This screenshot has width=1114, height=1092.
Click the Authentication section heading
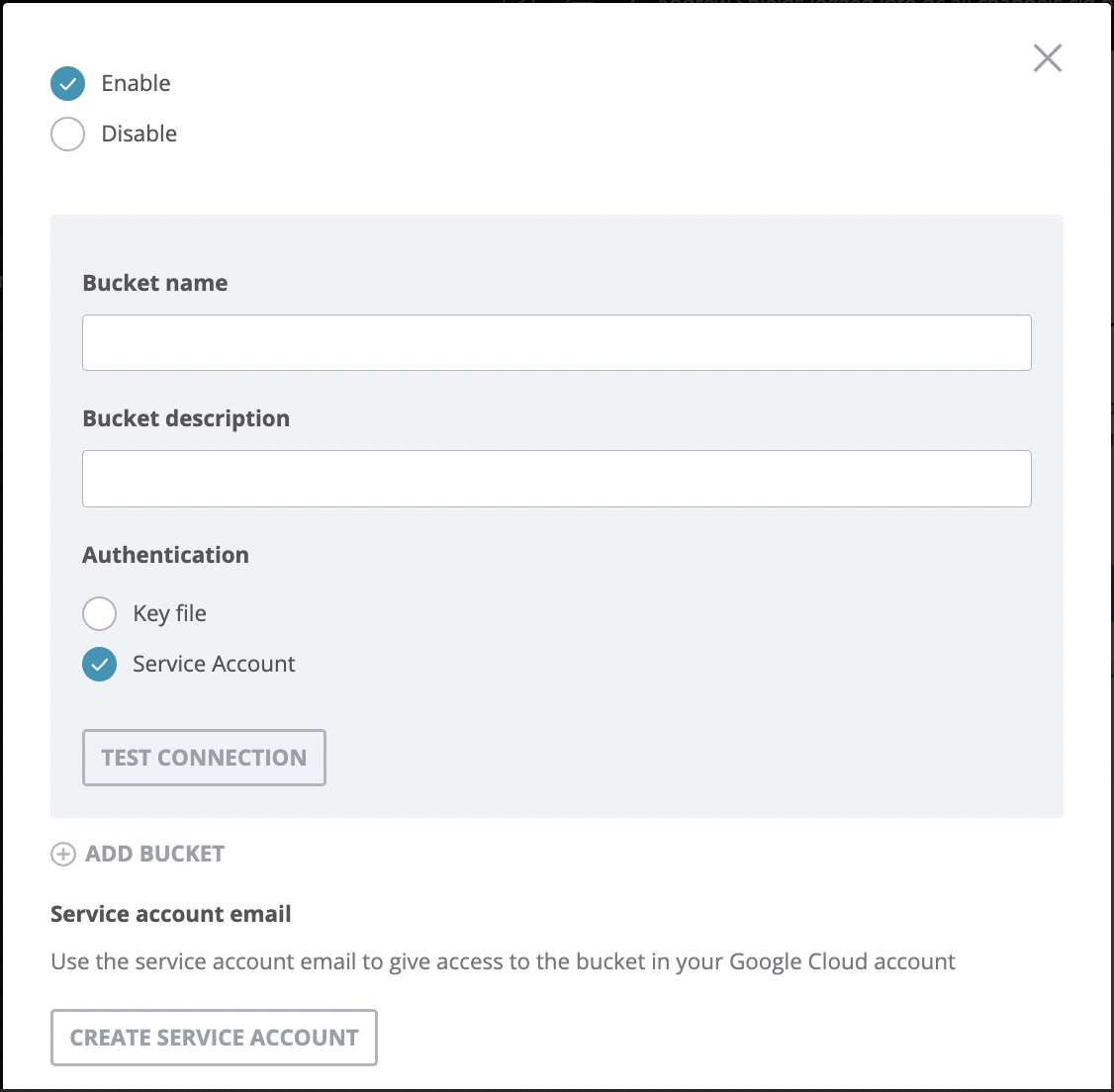click(x=165, y=555)
